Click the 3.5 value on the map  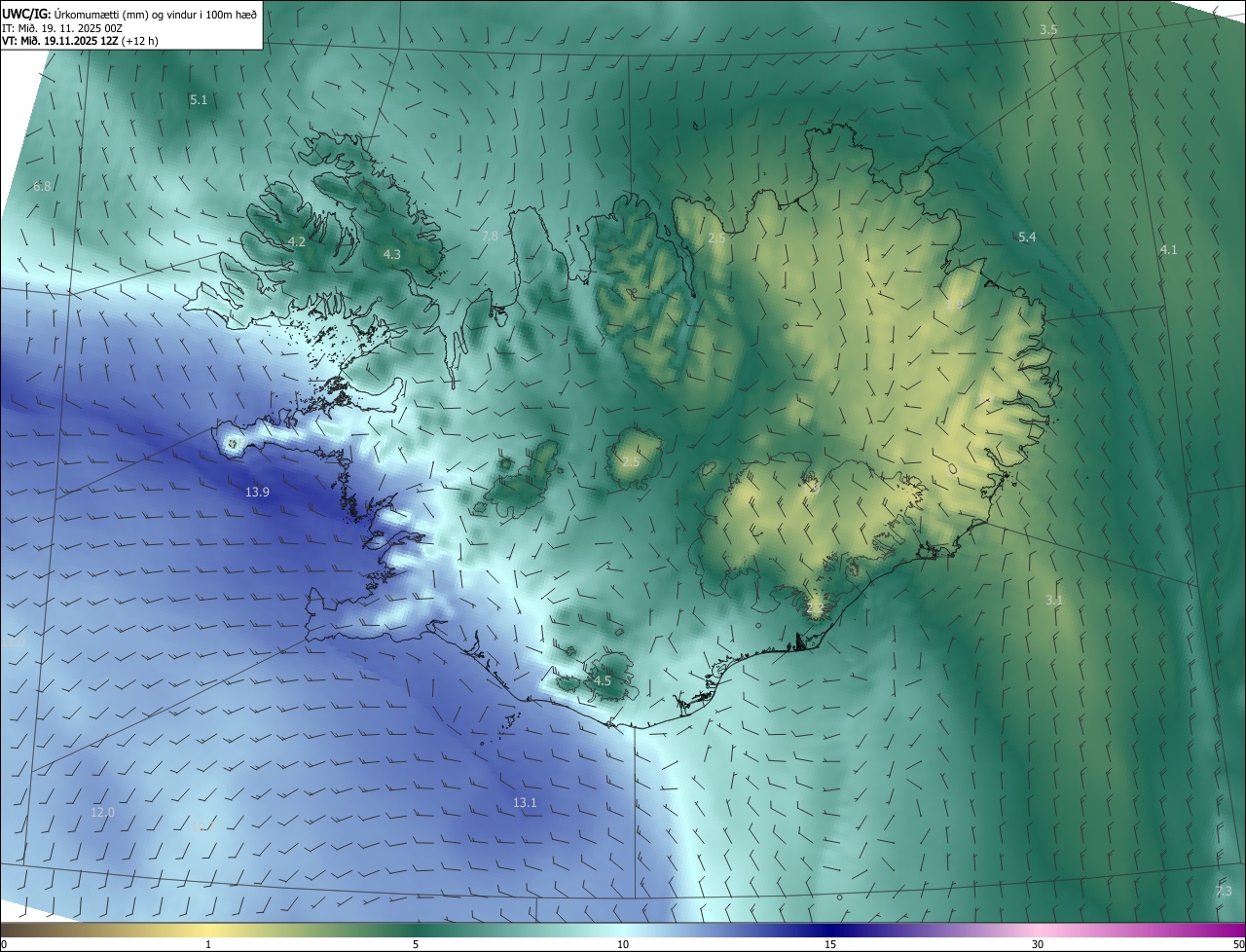(1048, 30)
